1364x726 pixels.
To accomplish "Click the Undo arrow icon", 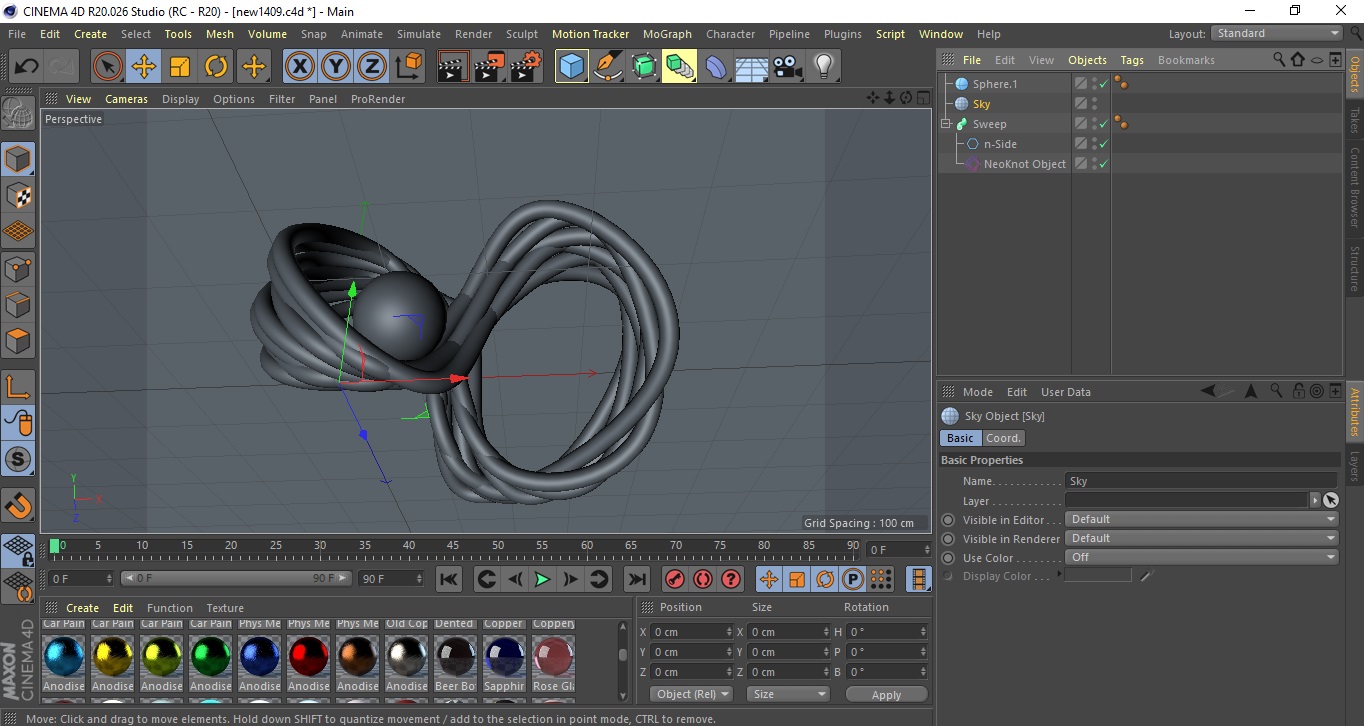I will [x=27, y=67].
